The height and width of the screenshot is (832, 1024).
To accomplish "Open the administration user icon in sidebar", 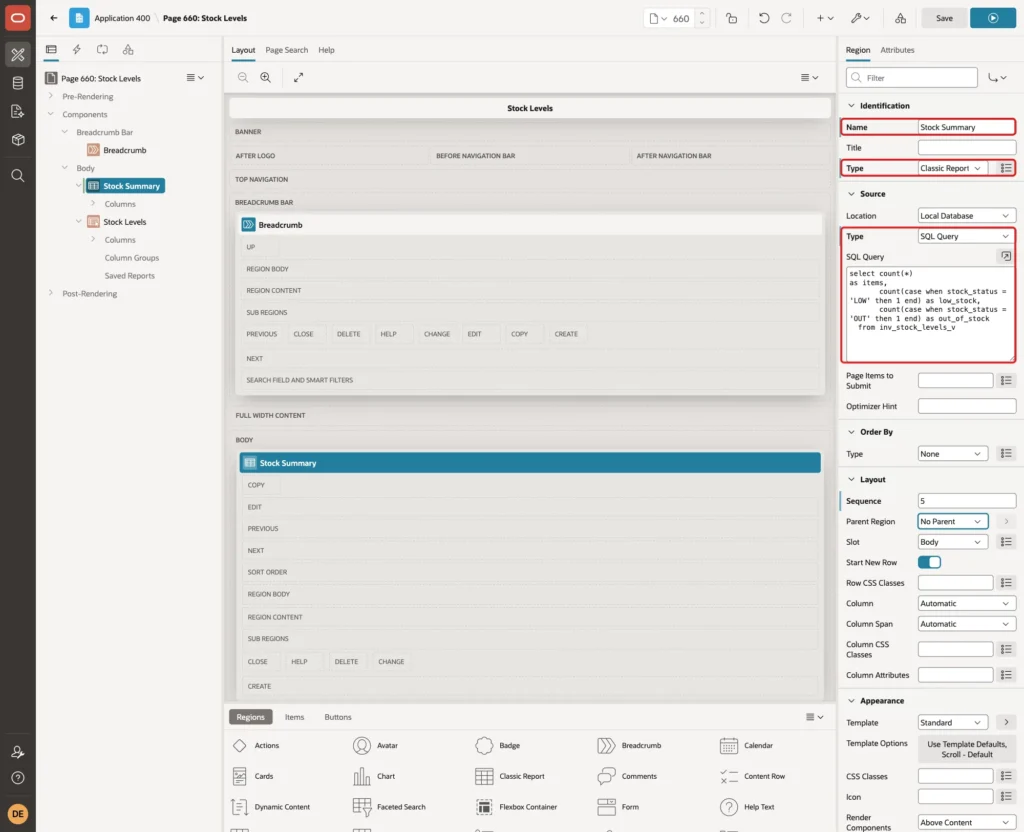I will (x=18, y=752).
